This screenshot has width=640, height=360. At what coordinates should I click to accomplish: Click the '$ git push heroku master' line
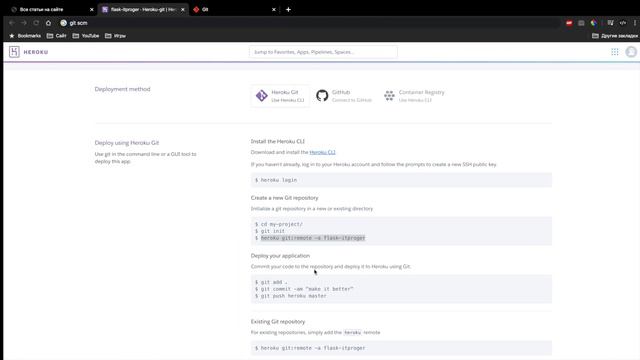click(x=291, y=296)
